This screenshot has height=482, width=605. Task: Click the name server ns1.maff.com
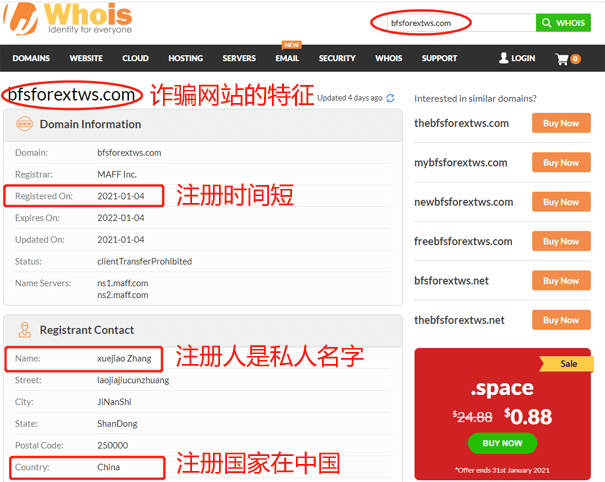point(123,283)
